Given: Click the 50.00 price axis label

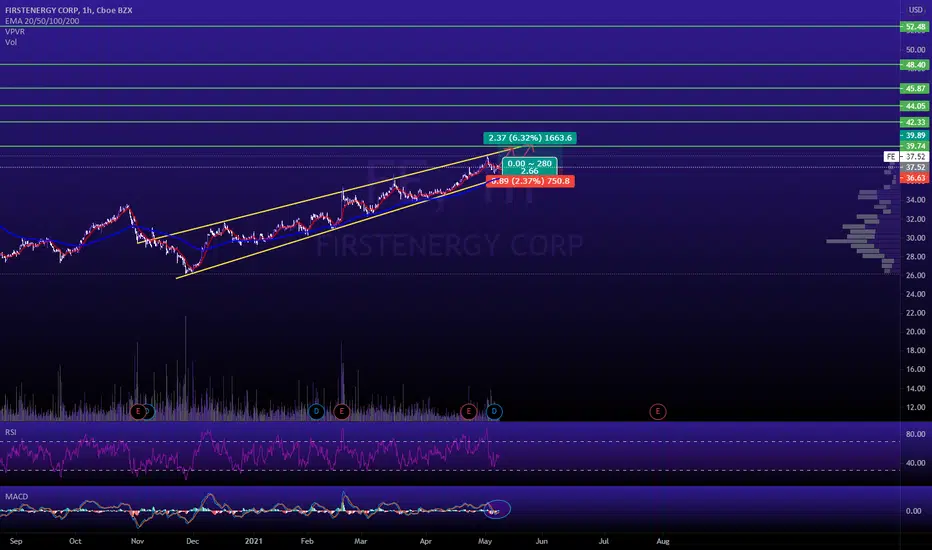Looking at the screenshot, I should coord(915,49).
